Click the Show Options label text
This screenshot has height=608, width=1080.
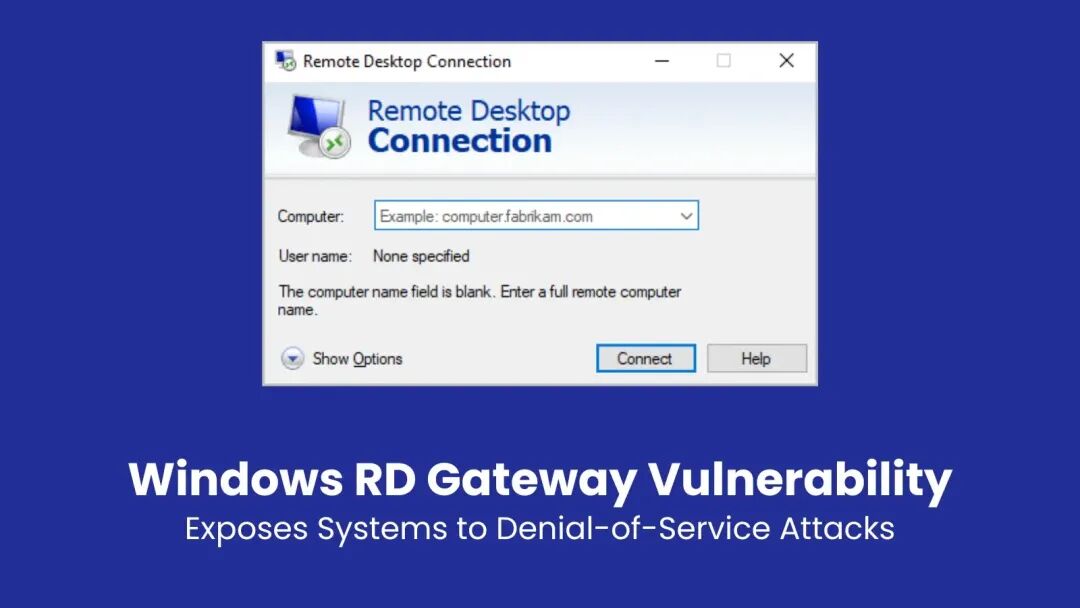(357, 359)
